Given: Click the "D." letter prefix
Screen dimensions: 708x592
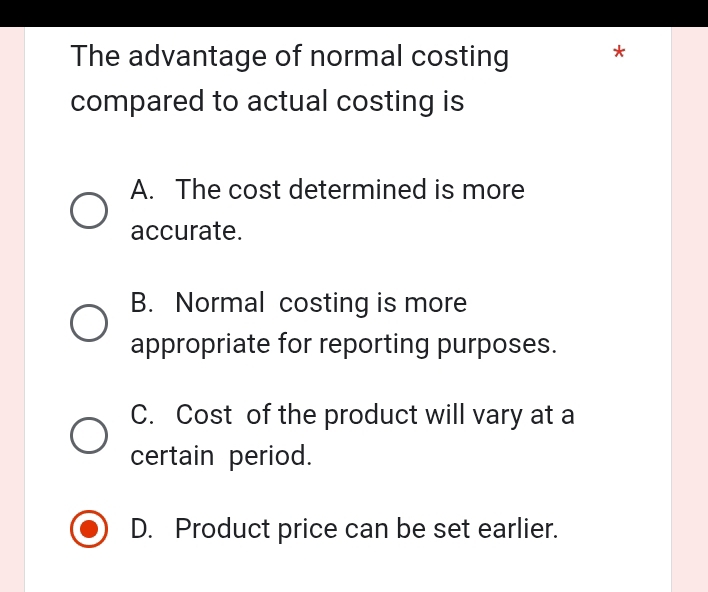Looking at the screenshot, I should (x=143, y=529).
